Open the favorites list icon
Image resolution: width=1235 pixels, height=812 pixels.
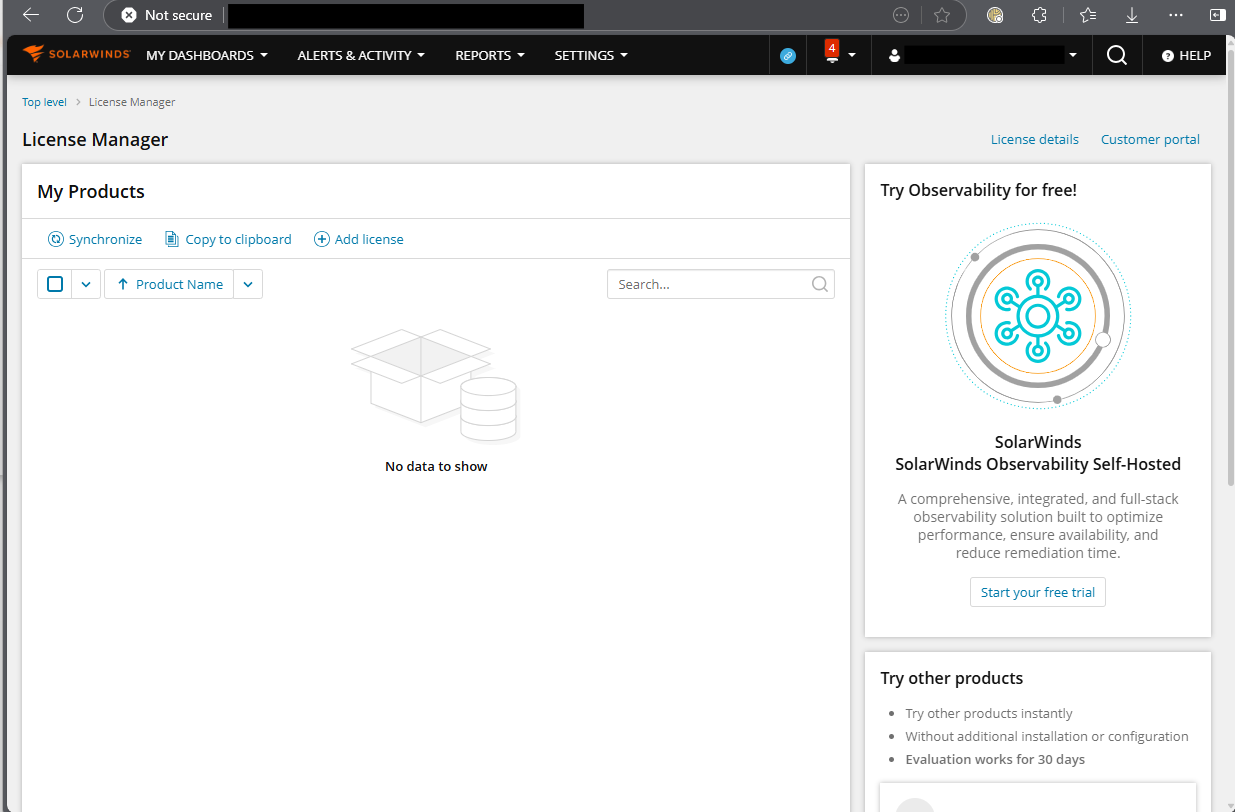click(x=1088, y=15)
